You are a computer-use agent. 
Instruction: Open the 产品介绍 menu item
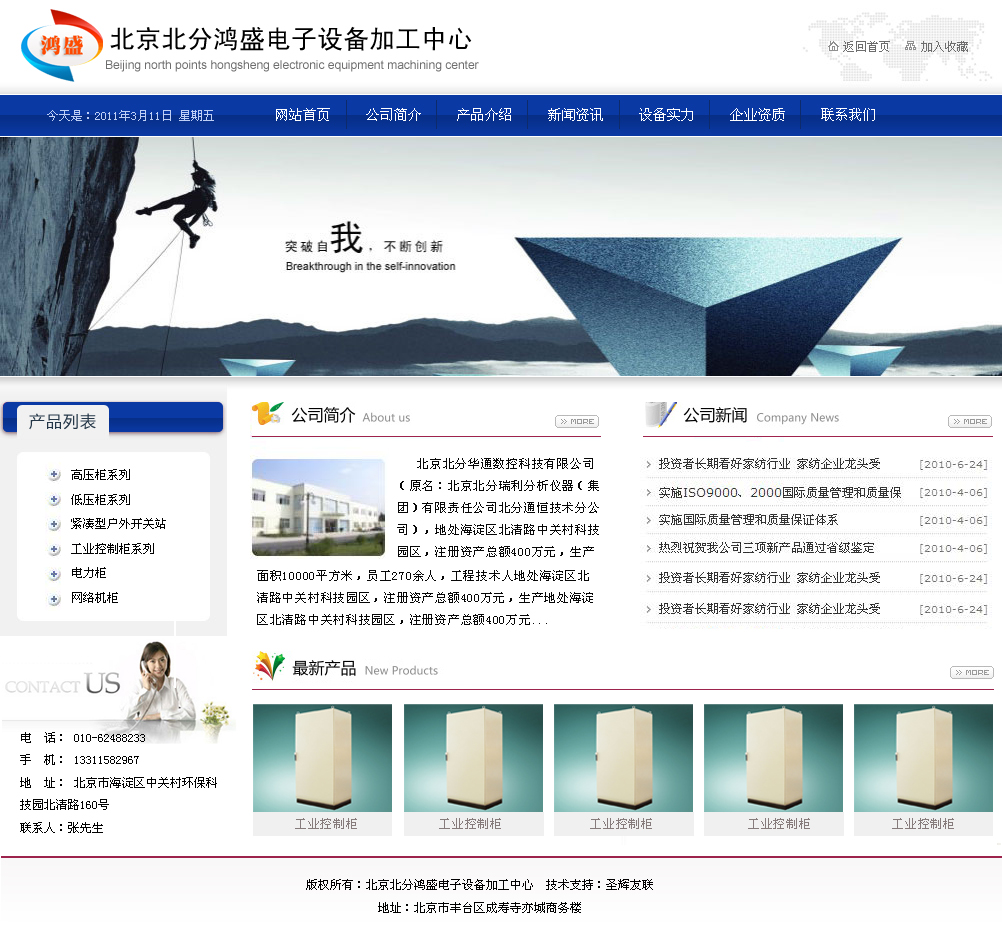pyautogui.click(x=483, y=114)
